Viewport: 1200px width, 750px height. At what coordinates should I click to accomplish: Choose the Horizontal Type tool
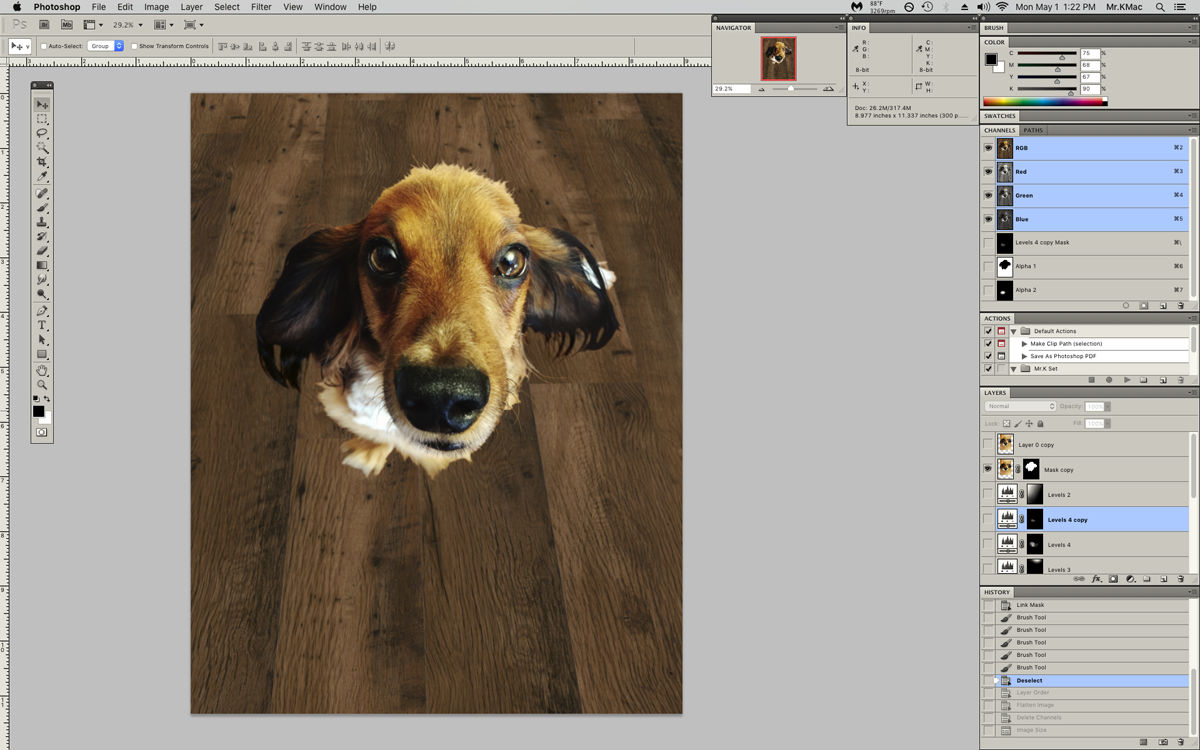pos(42,325)
